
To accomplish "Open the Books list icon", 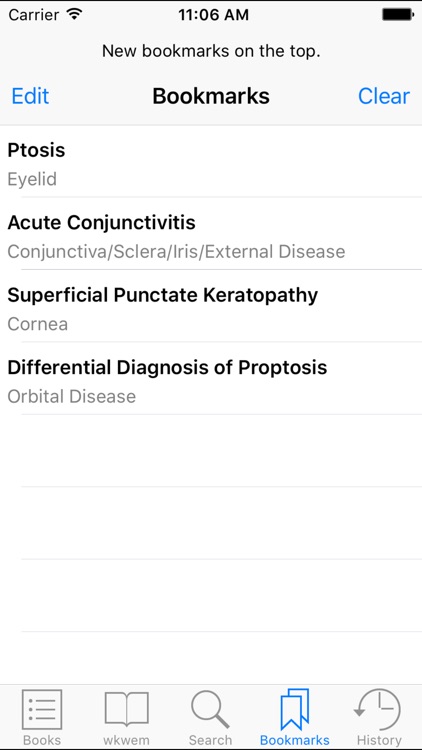I will pyautogui.click(x=42, y=709).
